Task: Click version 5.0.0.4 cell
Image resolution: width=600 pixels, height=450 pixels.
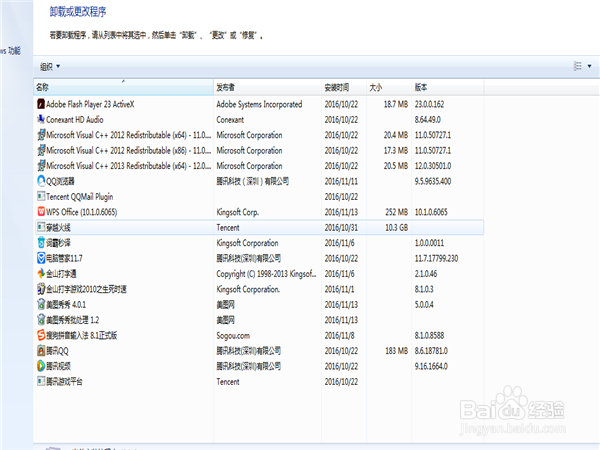Action: [x=424, y=305]
